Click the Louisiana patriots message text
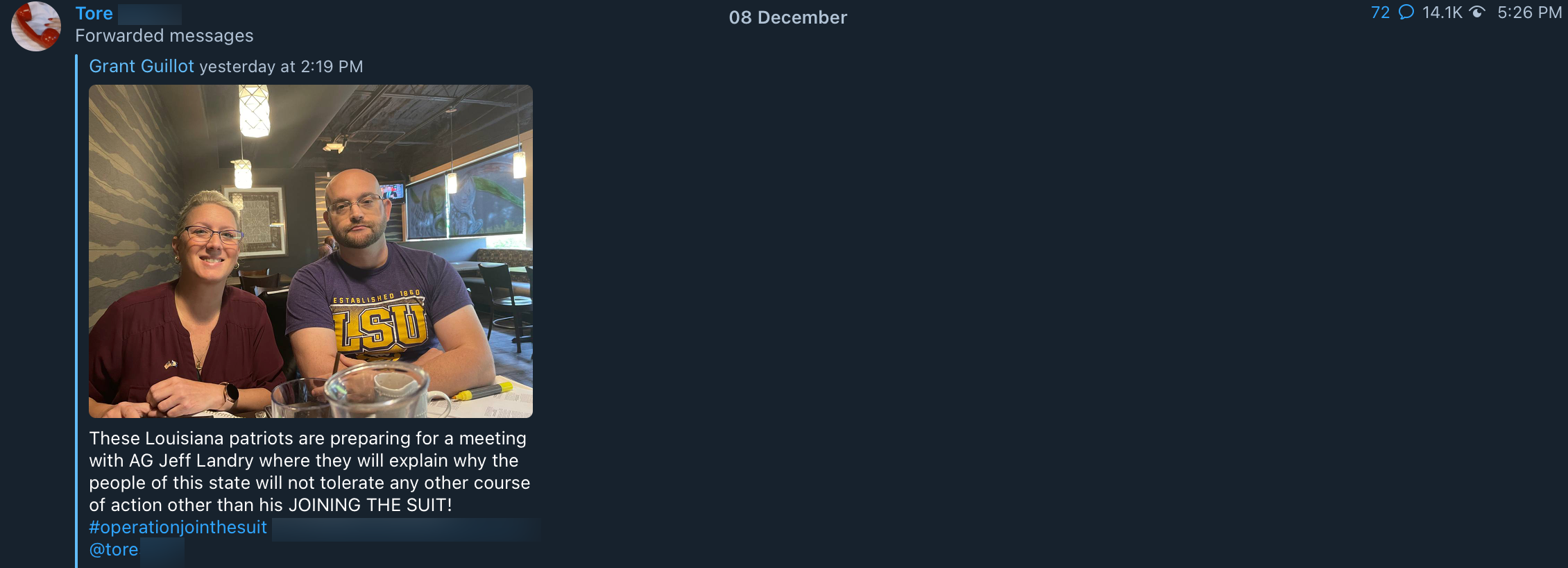 point(309,471)
